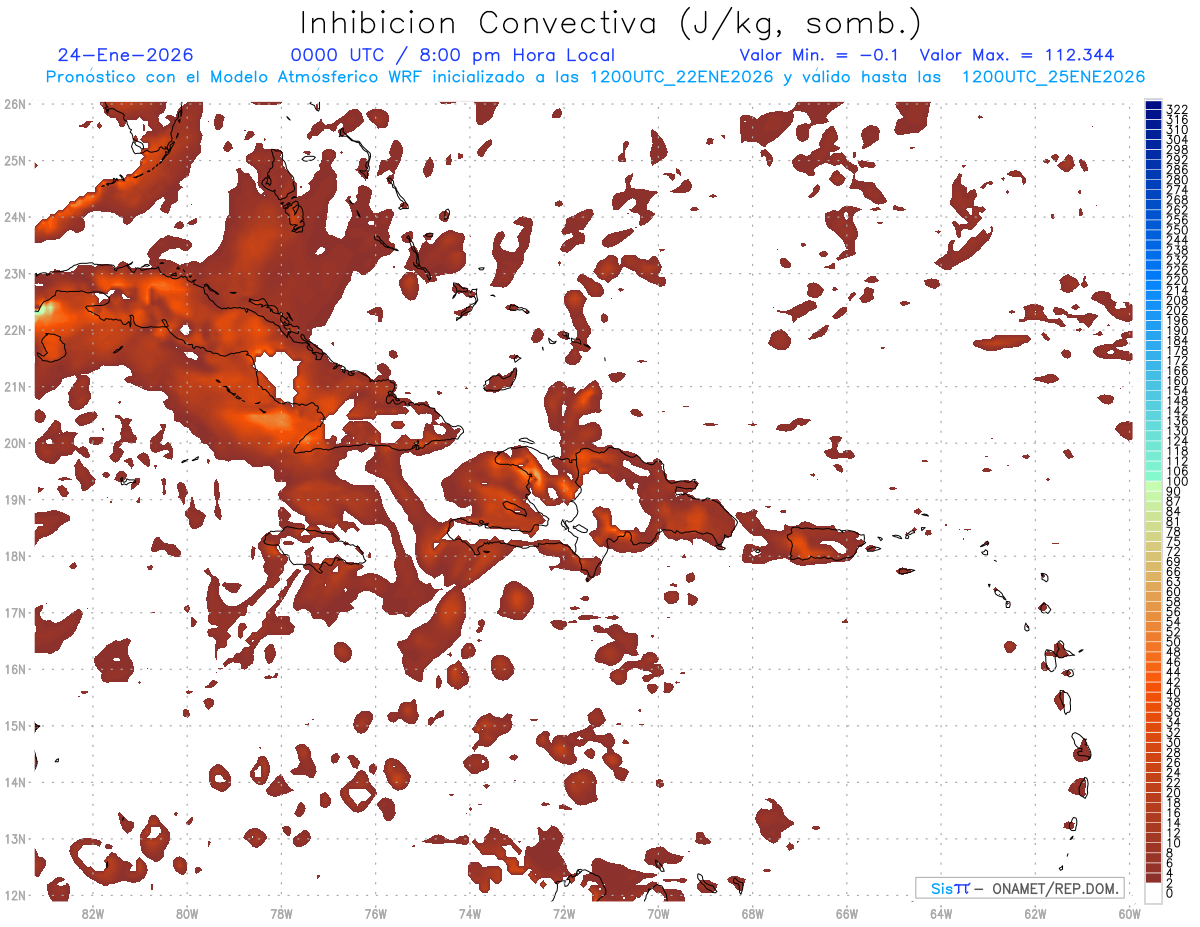Click the 24N latitude label

tap(16, 217)
